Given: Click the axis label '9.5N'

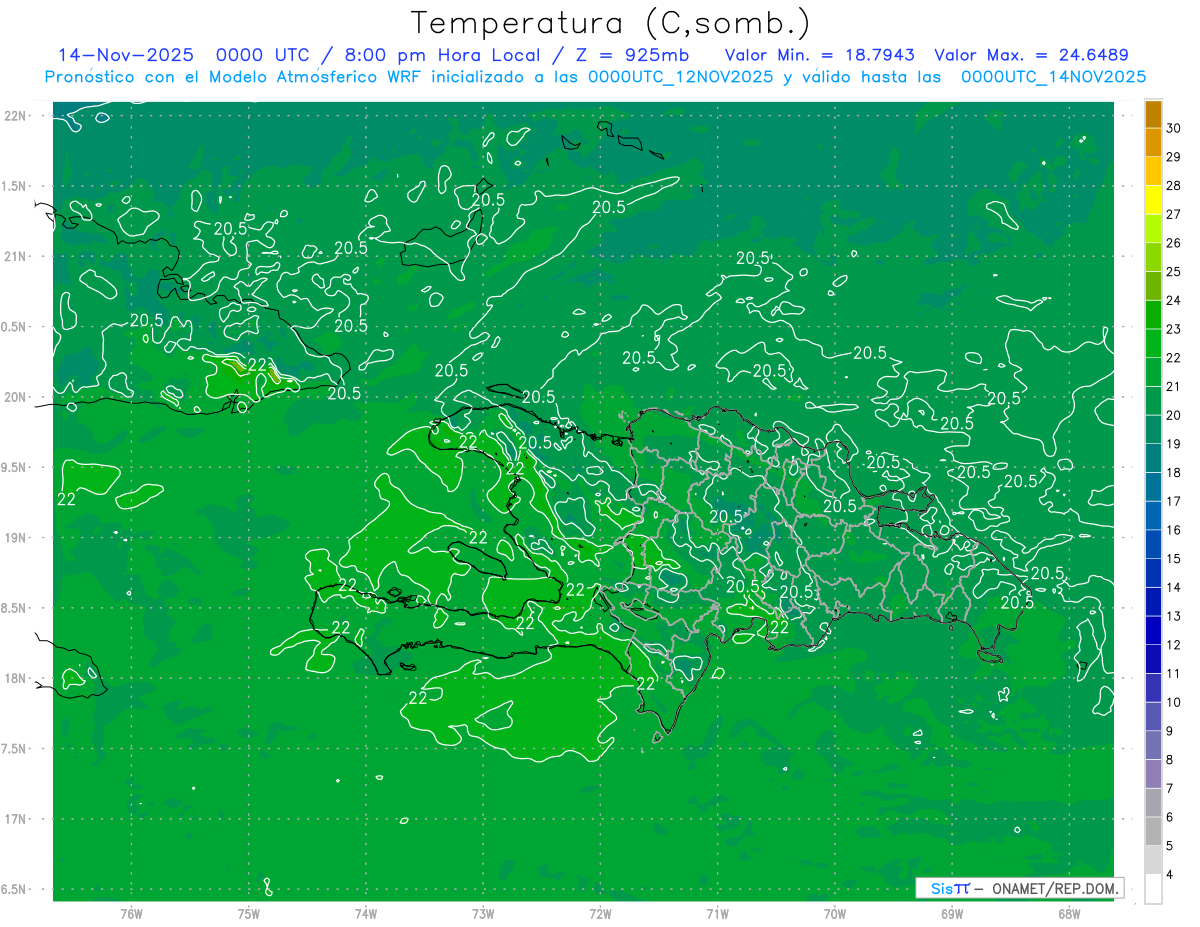Looking at the screenshot, I should tap(14, 467).
